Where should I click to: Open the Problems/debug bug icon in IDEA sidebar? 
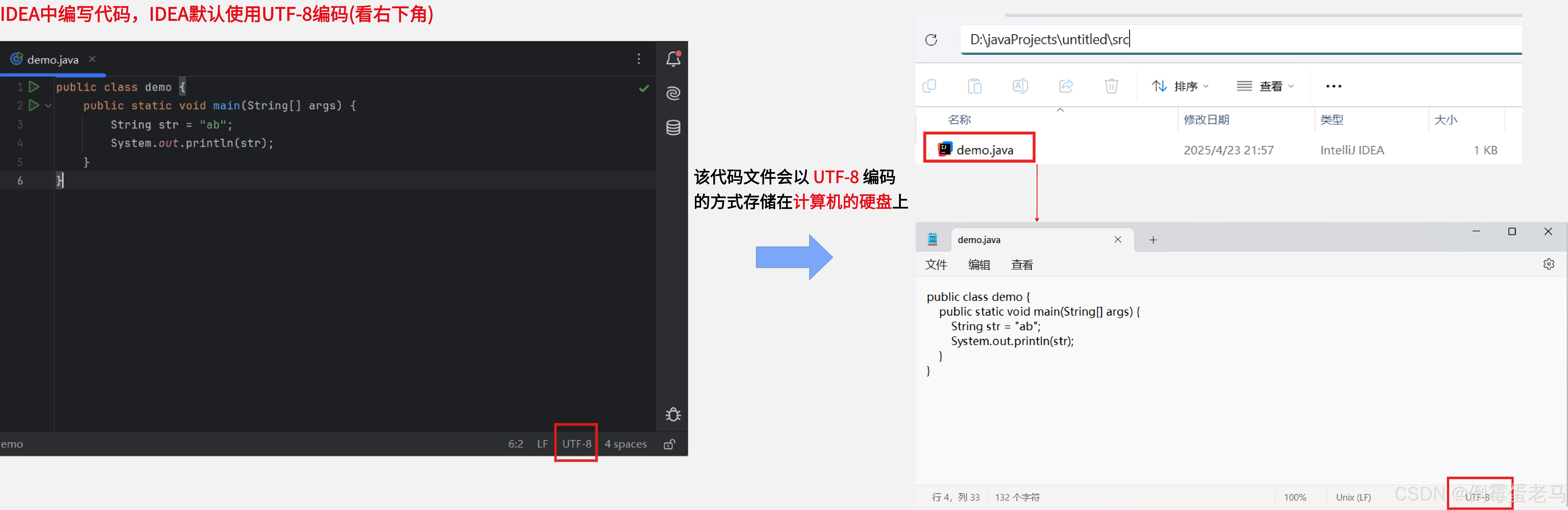click(673, 414)
